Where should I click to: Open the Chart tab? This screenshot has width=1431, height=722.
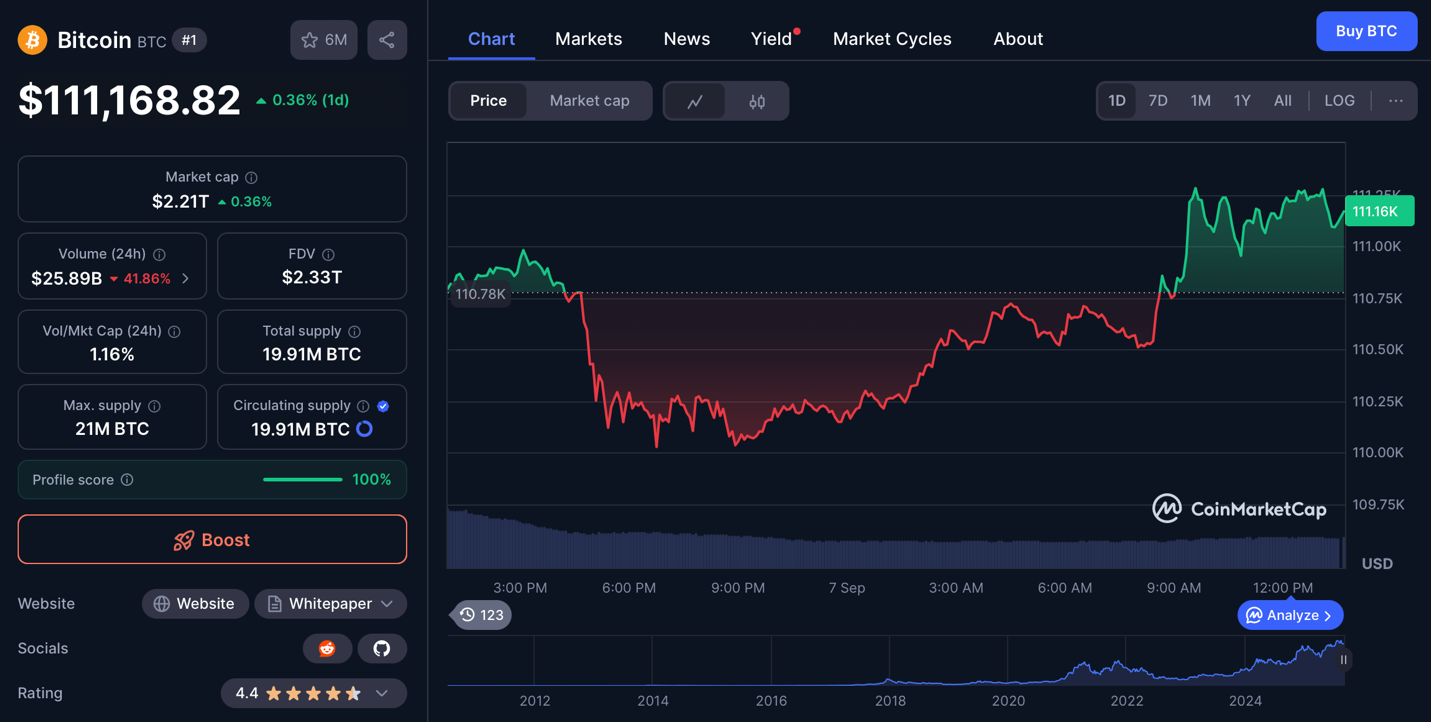tap(491, 39)
